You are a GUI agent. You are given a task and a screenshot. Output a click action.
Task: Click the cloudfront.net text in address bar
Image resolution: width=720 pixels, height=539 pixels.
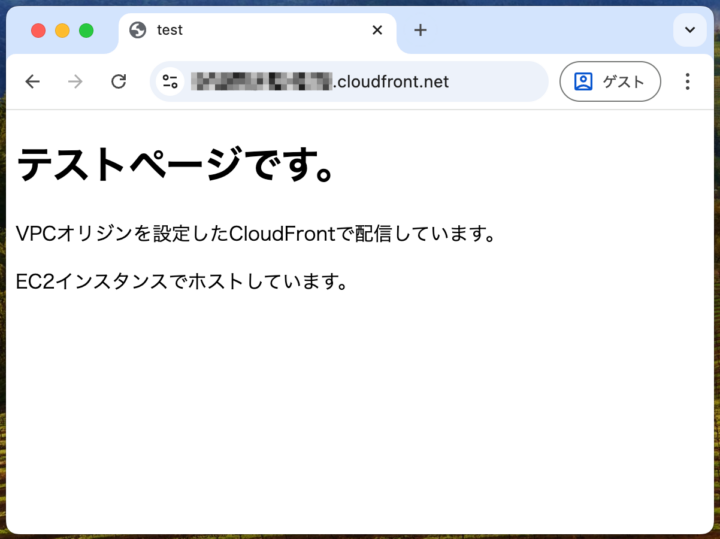click(x=391, y=82)
